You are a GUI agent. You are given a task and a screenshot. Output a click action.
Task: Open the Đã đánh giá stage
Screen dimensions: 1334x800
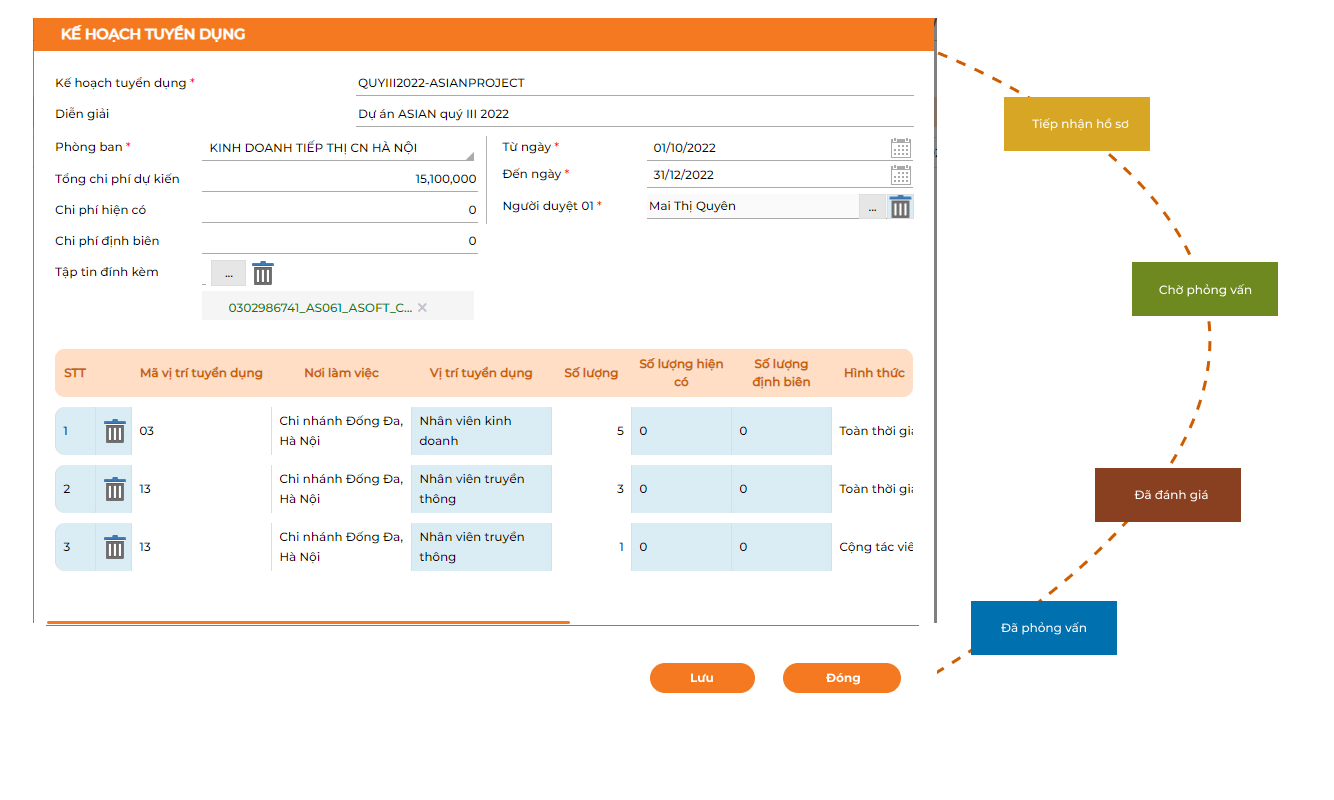(1167, 495)
